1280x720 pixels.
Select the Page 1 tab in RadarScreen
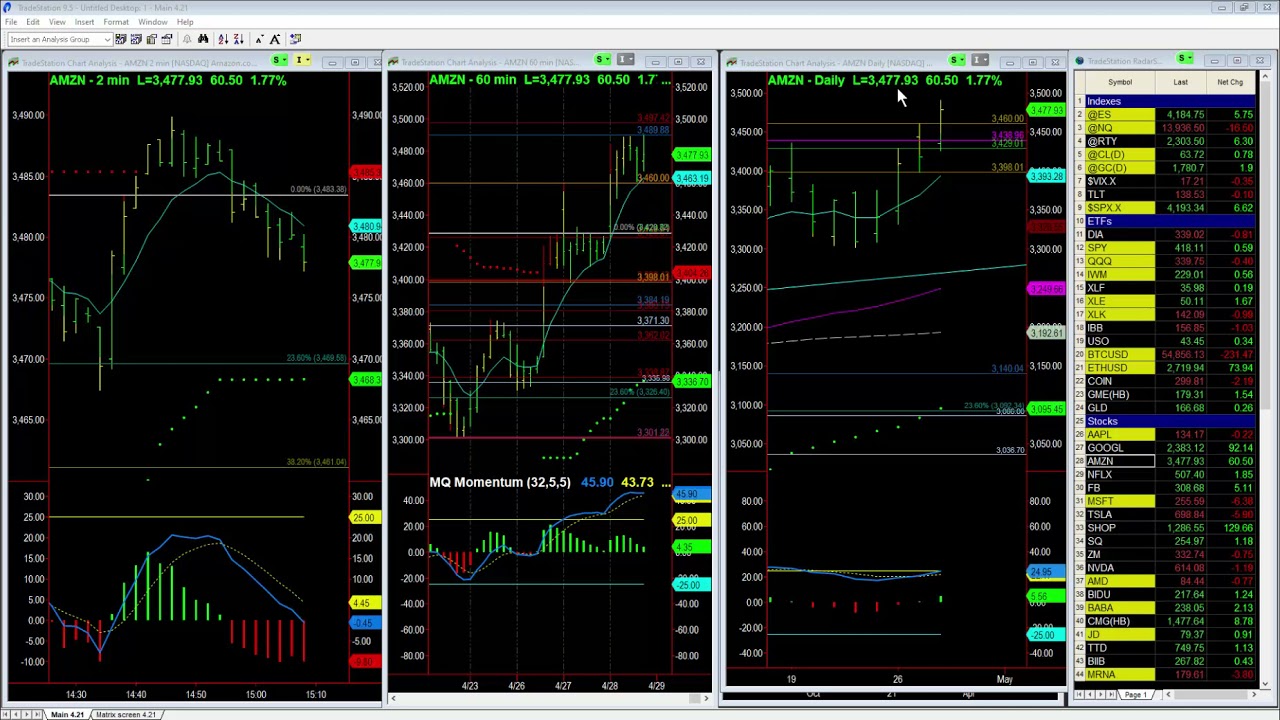click(x=1135, y=694)
